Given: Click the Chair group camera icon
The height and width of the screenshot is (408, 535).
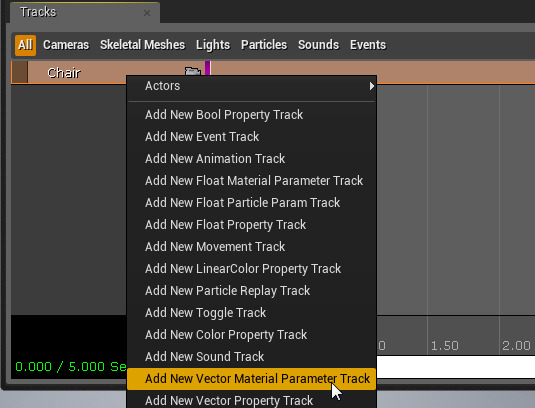Looking at the screenshot, I should click(192, 71).
